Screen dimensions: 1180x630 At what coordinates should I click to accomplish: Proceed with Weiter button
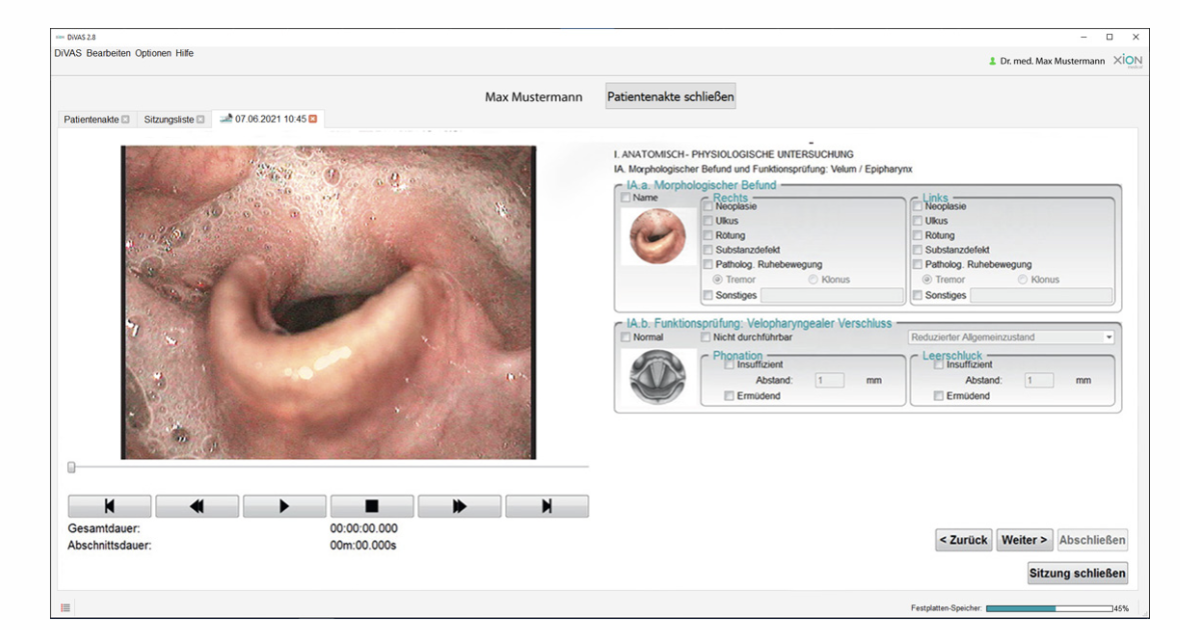pos(1024,540)
